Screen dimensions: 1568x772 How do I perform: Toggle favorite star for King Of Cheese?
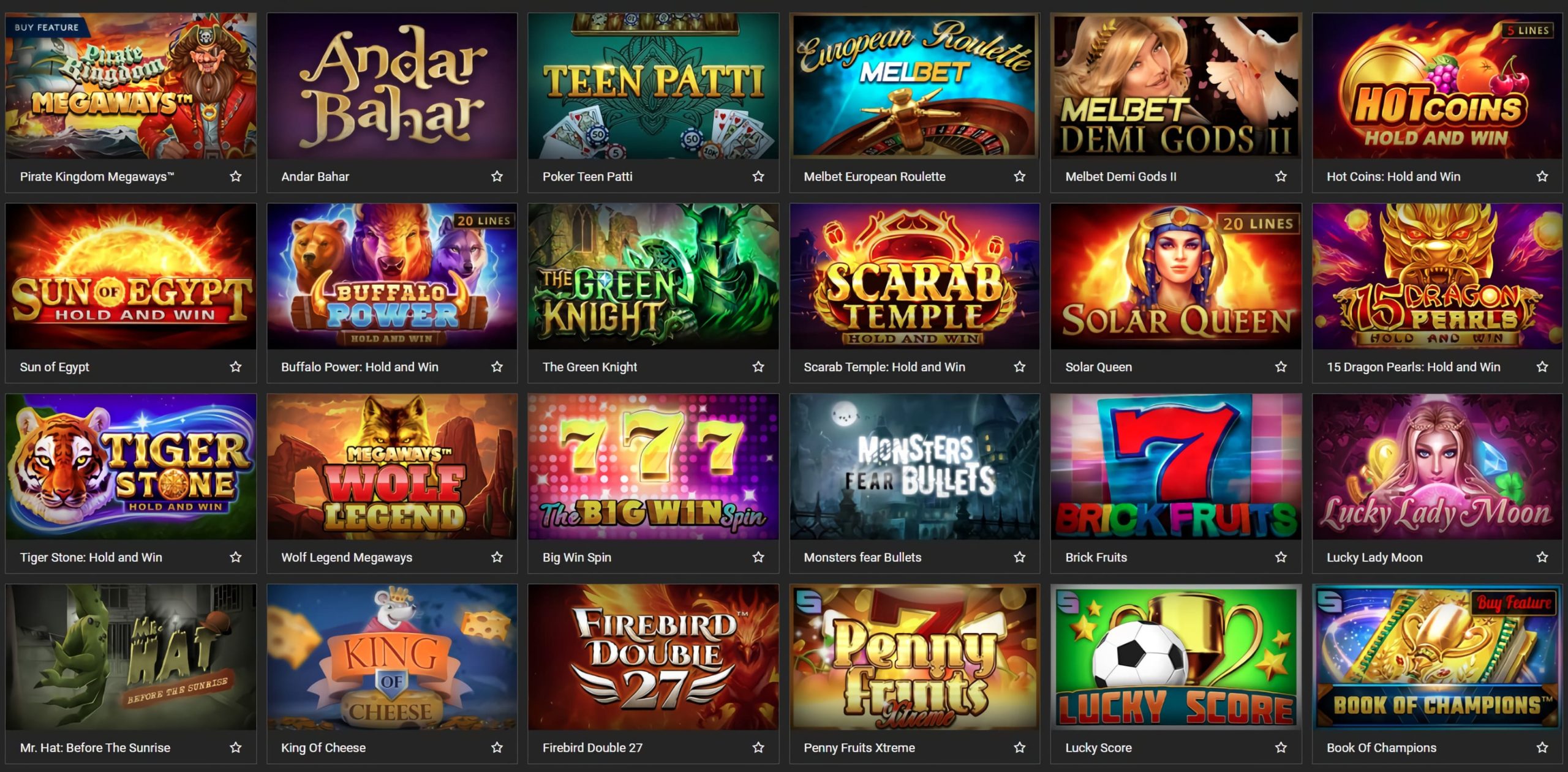pos(497,748)
